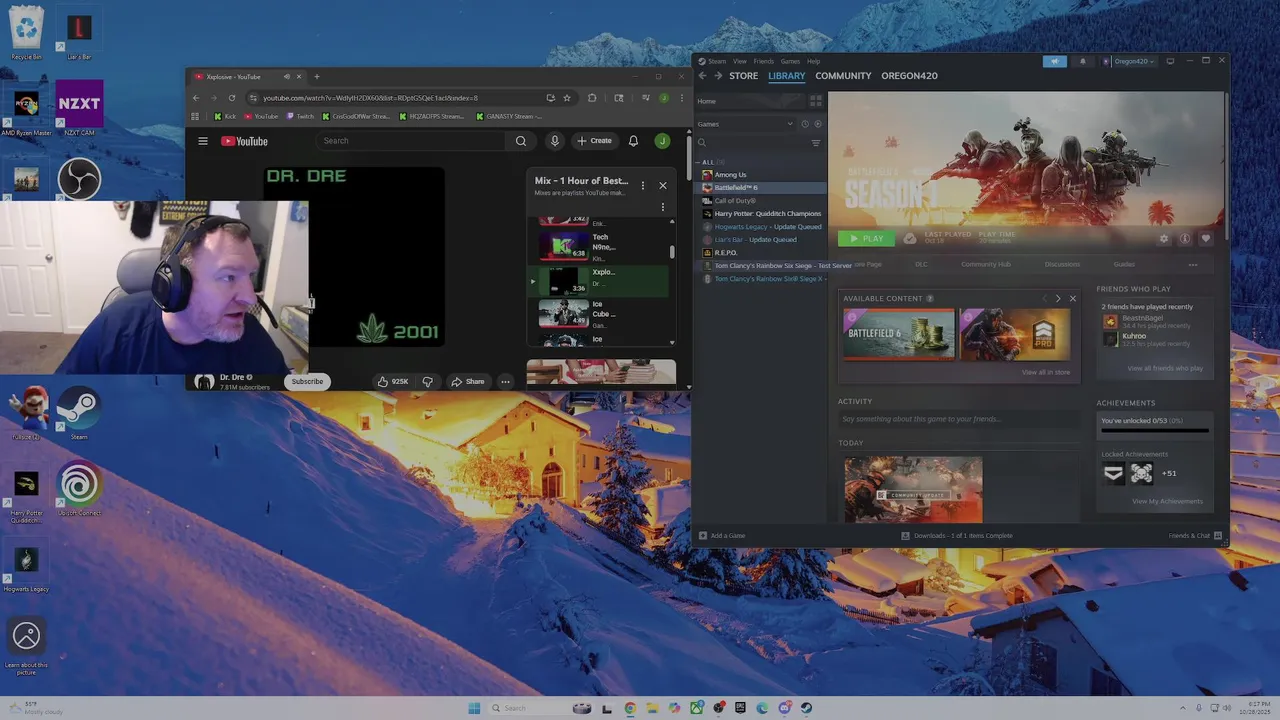Click Add a Game in Steam
The height and width of the screenshot is (720, 1280).
coord(721,536)
